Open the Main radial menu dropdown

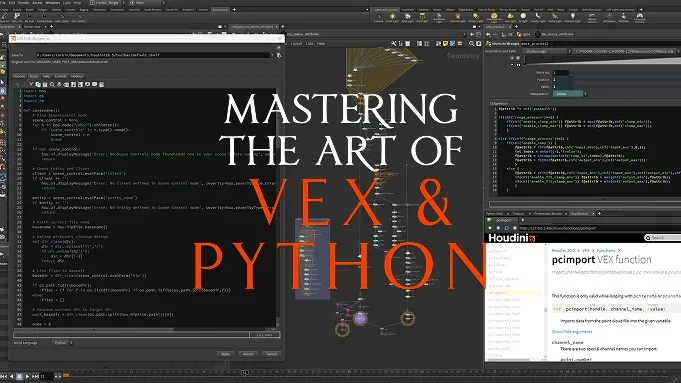point(147,3)
